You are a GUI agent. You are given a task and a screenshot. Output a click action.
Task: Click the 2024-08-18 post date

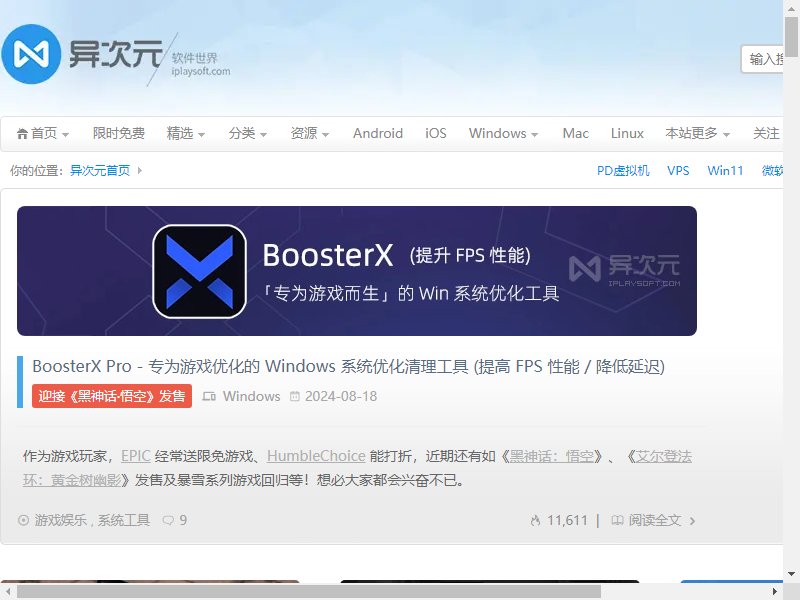341,396
